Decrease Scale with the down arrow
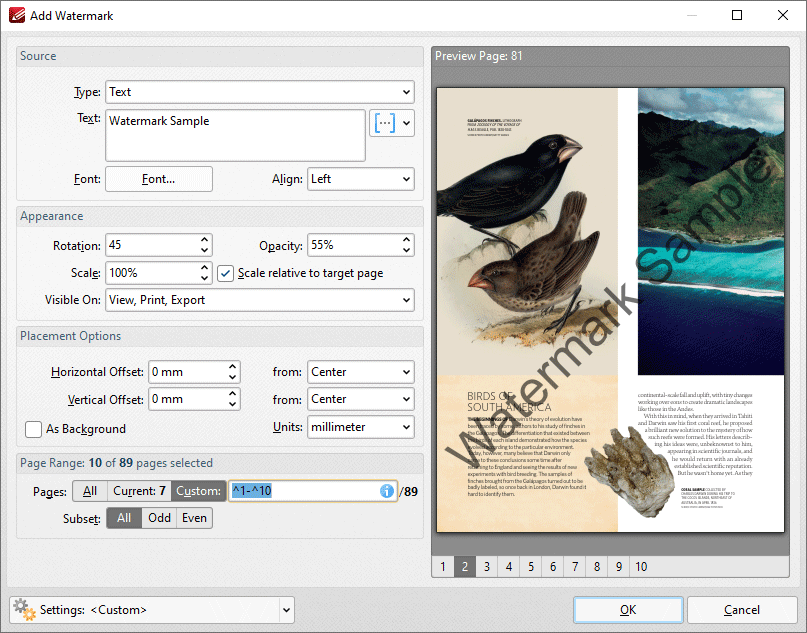 [204, 278]
